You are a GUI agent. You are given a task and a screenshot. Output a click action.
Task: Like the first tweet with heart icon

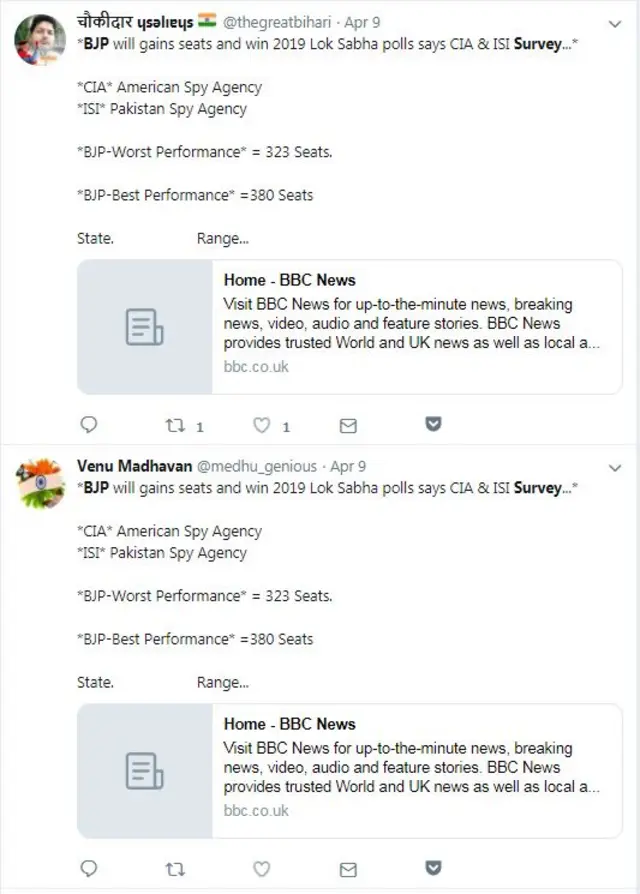(x=262, y=425)
